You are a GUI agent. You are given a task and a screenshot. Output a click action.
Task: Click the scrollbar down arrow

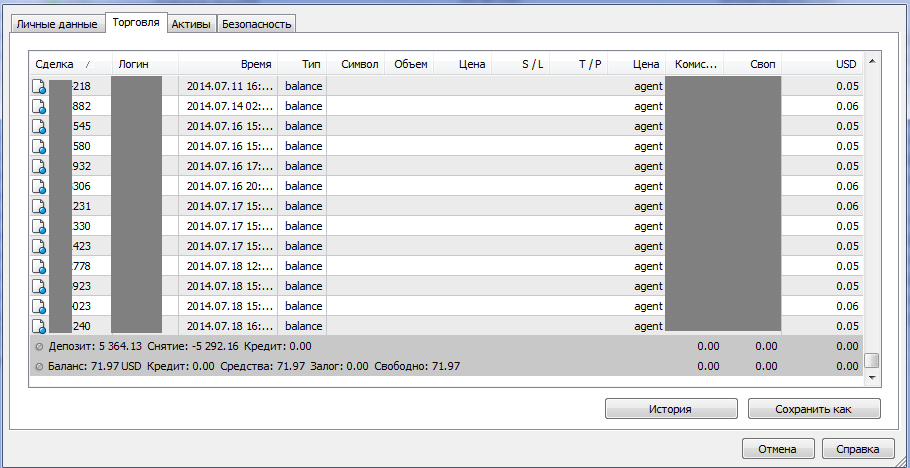tap(872, 379)
